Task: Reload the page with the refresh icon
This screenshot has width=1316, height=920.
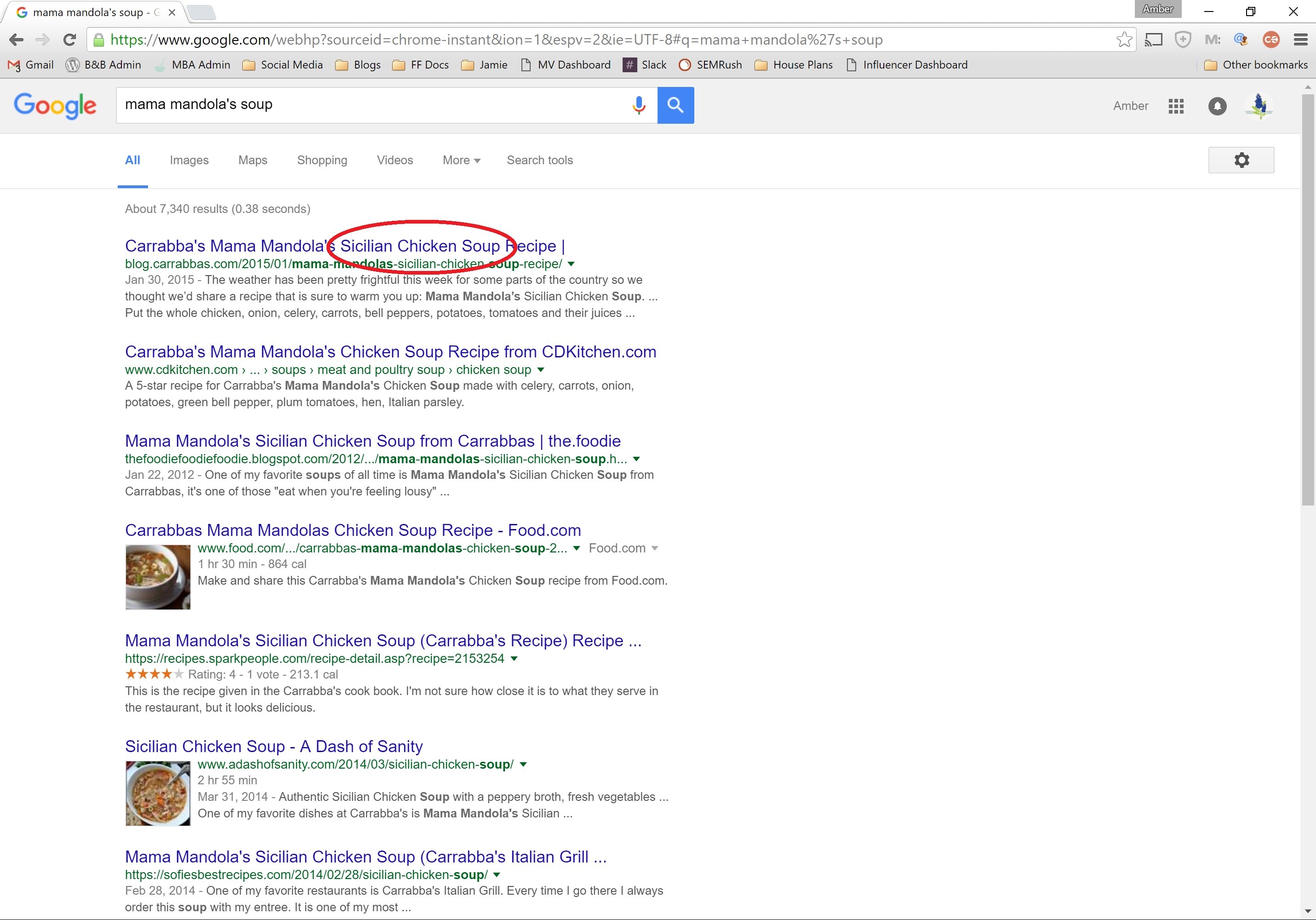Action: tap(69, 40)
